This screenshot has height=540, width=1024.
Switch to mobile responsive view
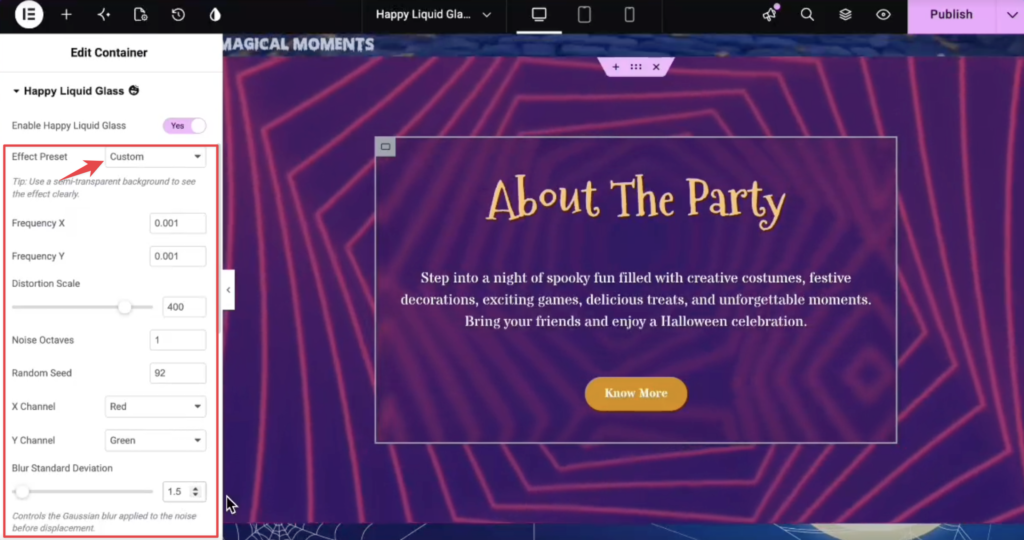click(629, 14)
